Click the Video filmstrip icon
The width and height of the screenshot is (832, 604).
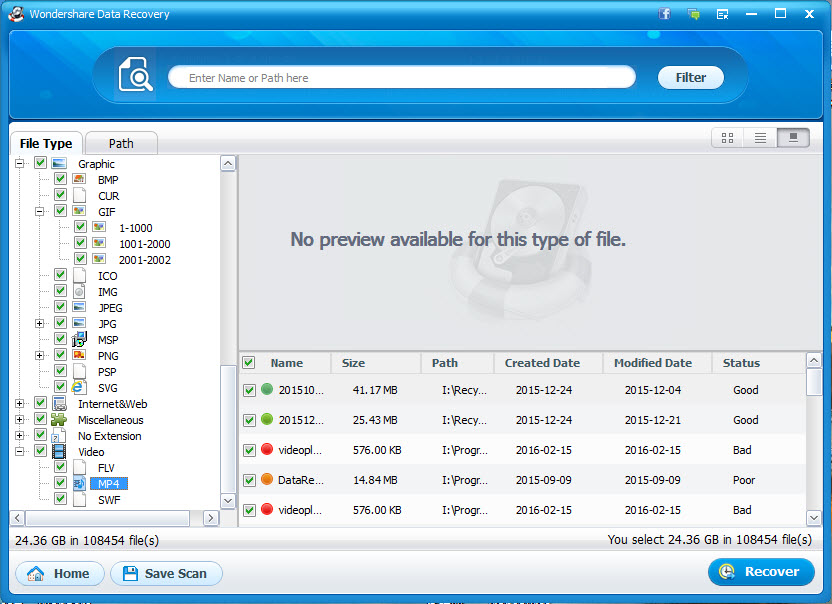tap(59, 451)
